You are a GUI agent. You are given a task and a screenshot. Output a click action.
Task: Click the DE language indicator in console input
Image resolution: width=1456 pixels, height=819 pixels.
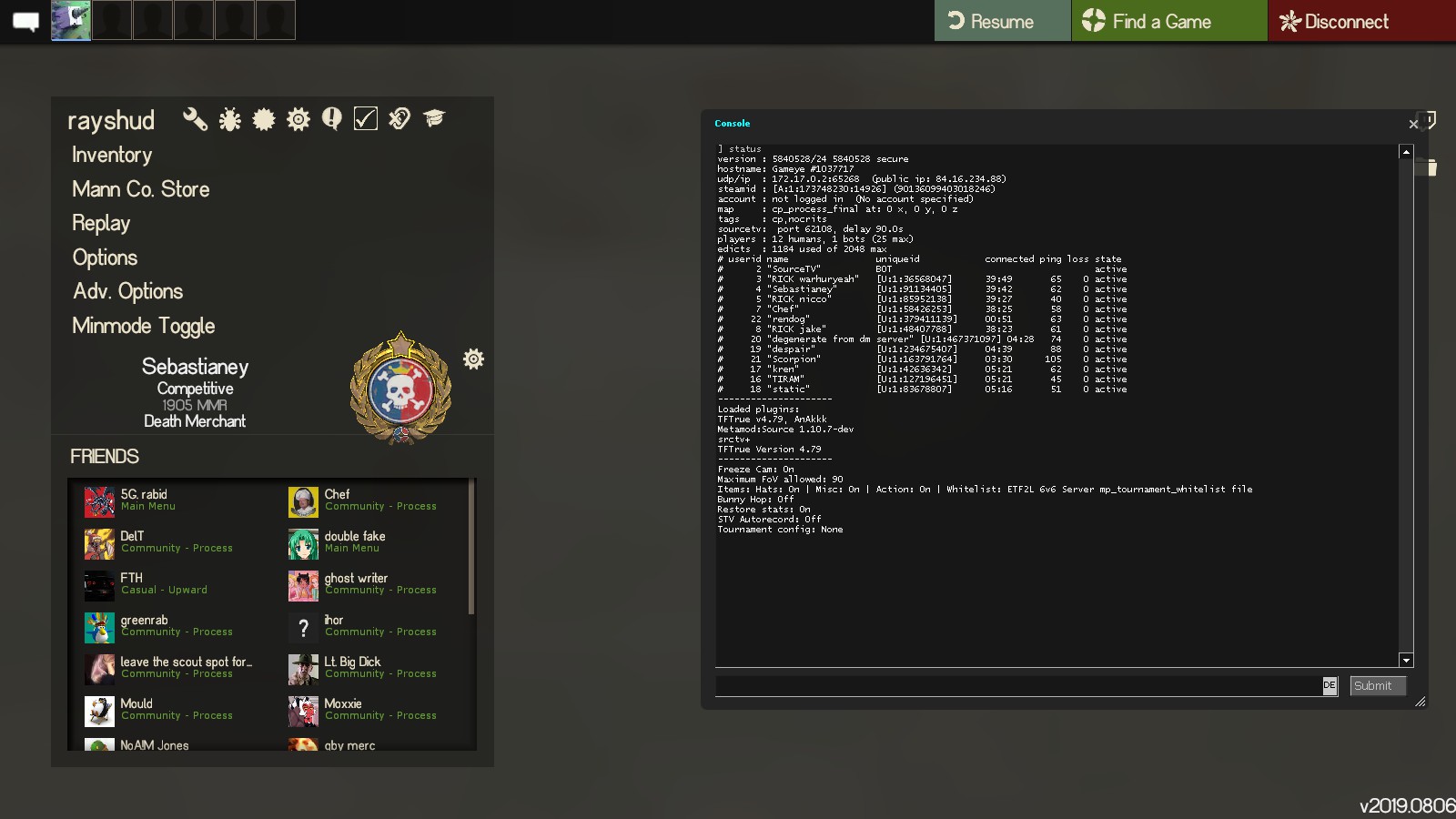click(x=1330, y=685)
